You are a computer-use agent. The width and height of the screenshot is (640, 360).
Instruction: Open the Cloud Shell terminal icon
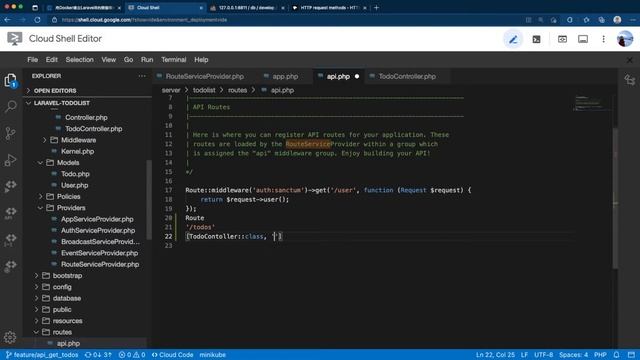pos(536,40)
